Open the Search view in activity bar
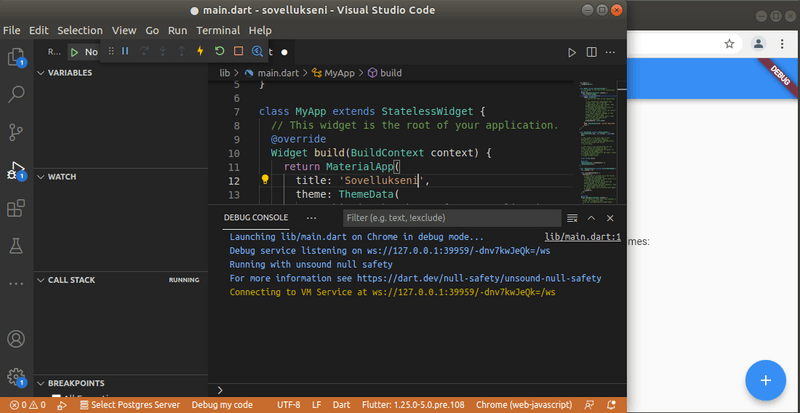The width and height of the screenshot is (800, 413). pos(16,95)
